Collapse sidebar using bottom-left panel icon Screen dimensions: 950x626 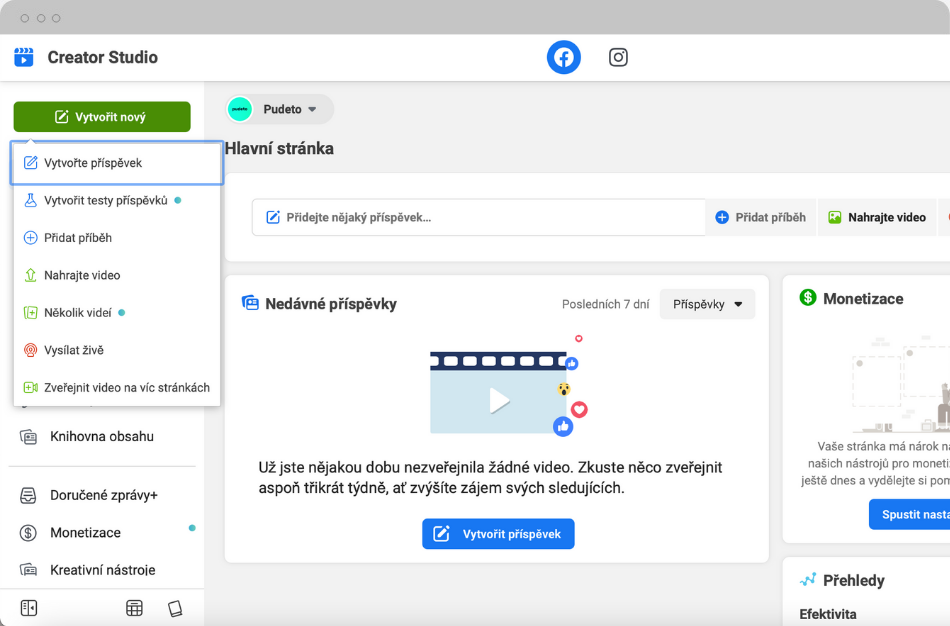pyautogui.click(x=28, y=608)
